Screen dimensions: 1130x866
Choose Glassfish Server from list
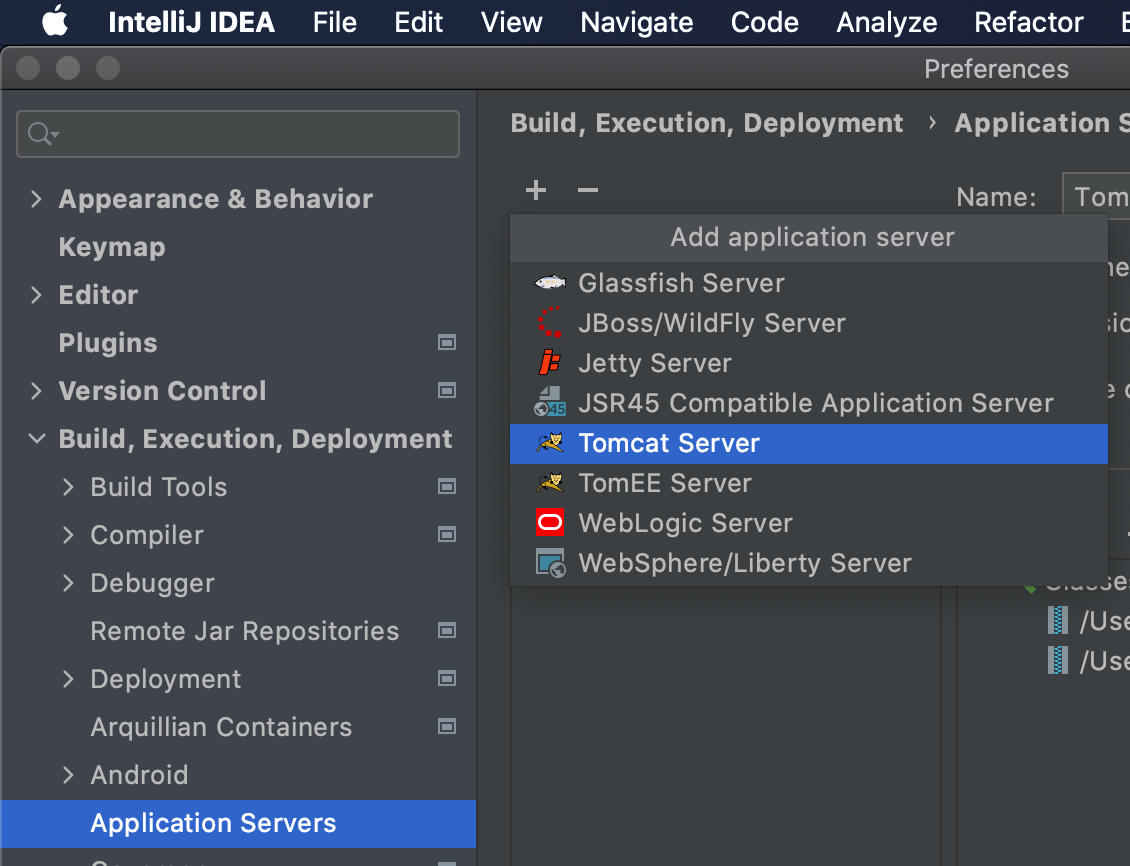click(809, 283)
